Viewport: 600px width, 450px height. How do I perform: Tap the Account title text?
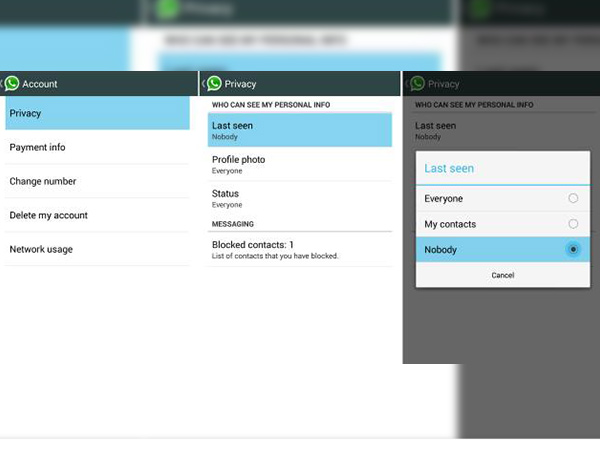click(x=40, y=84)
